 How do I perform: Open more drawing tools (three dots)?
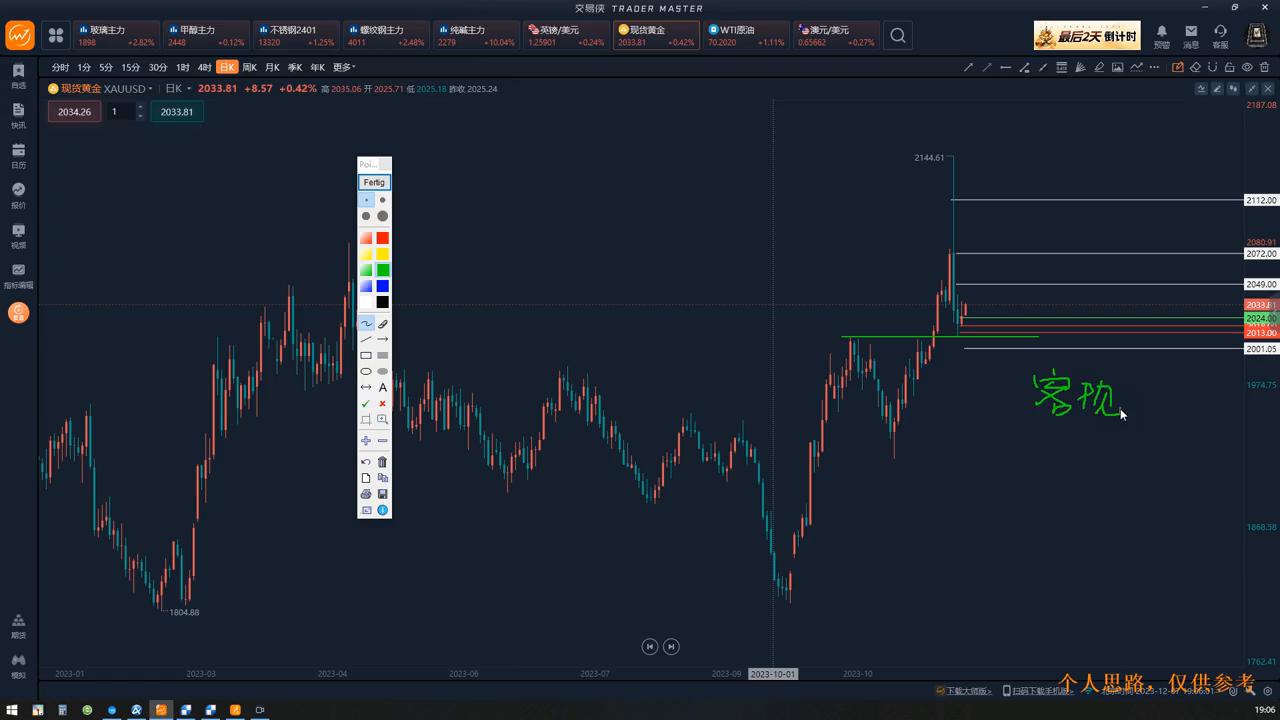[x=1154, y=67]
